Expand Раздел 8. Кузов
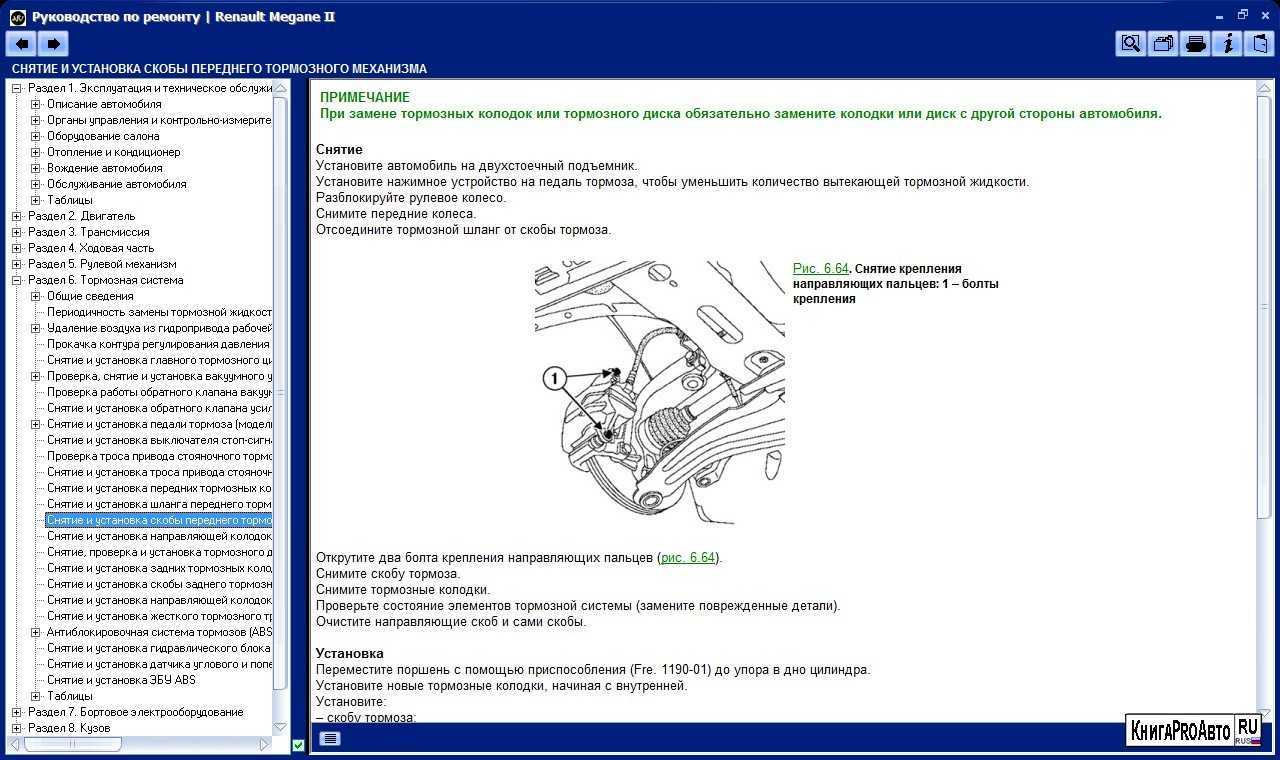This screenshot has height=760, width=1280. [17, 728]
